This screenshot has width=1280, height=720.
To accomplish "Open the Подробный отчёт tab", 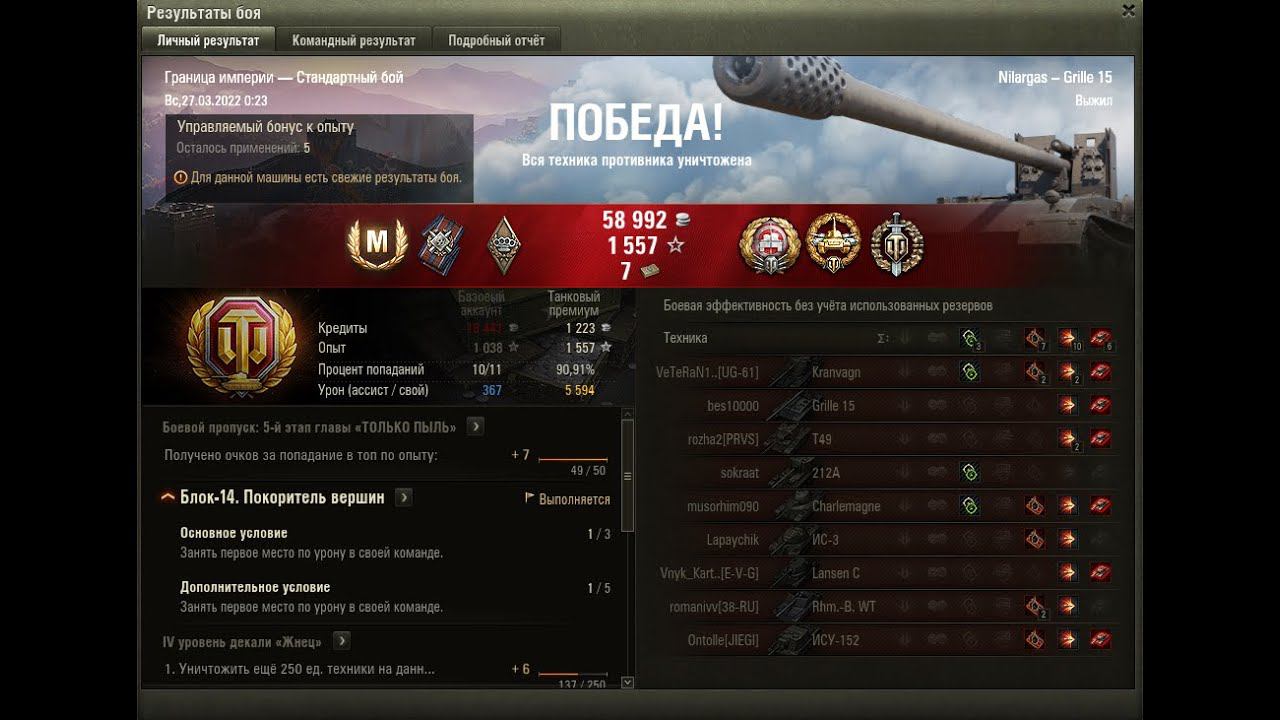I will pyautogui.click(x=497, y=41).
